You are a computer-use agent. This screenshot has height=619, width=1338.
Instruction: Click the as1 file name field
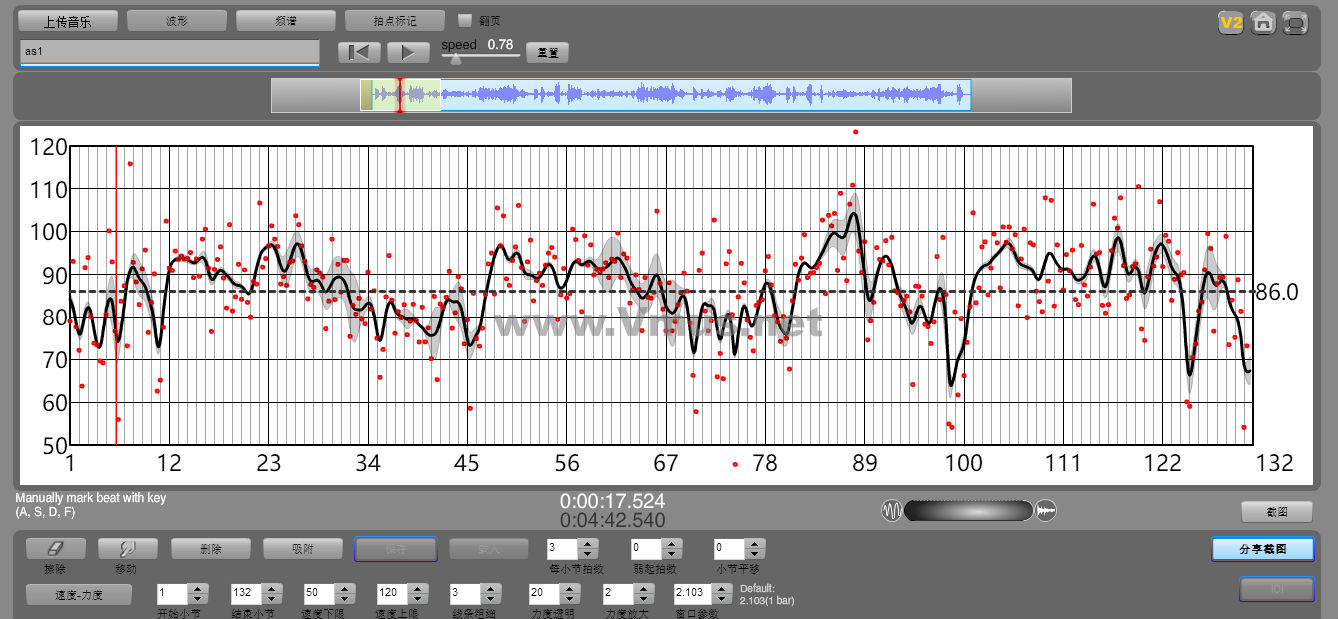pos(169,52)
